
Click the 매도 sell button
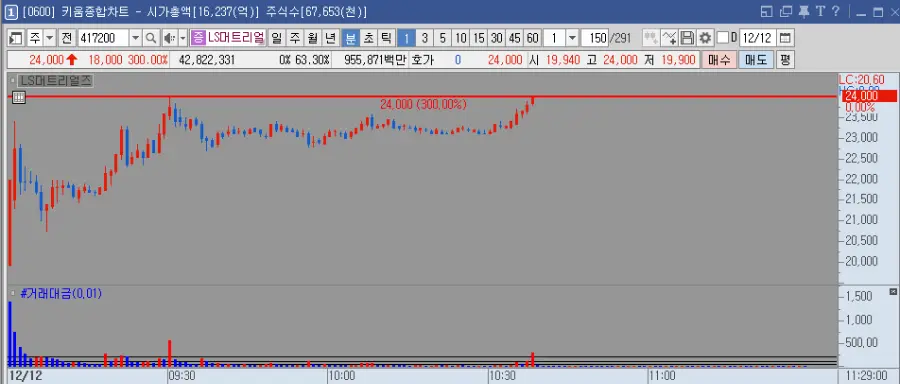coord(756,60)
